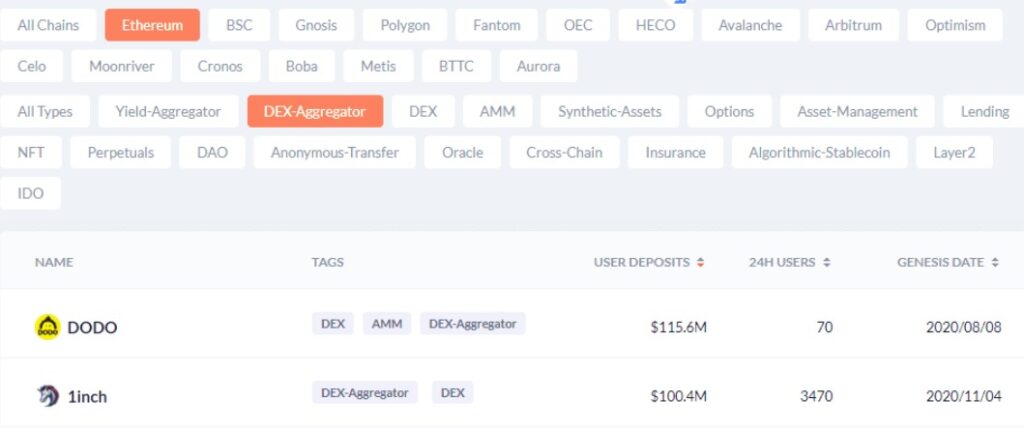Viewport: 1024px width, 428px height.
Task: Click the AMM tag on DODO row
Action: tap(387, 323)
